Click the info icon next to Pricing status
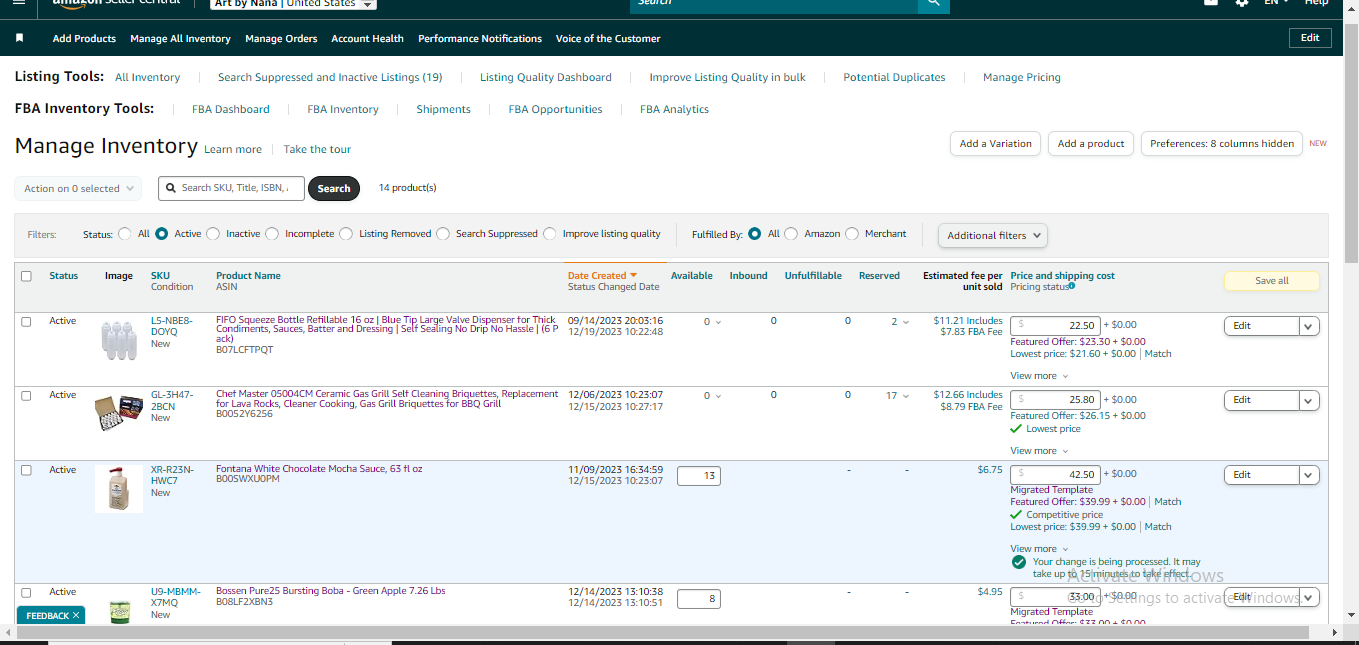Viewport: 1359px width, 645px height. pos(1072,286)
